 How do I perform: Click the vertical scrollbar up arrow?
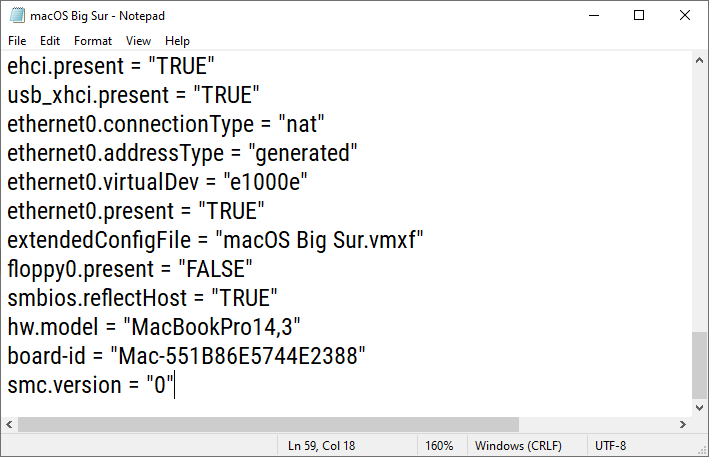[699, 62]
